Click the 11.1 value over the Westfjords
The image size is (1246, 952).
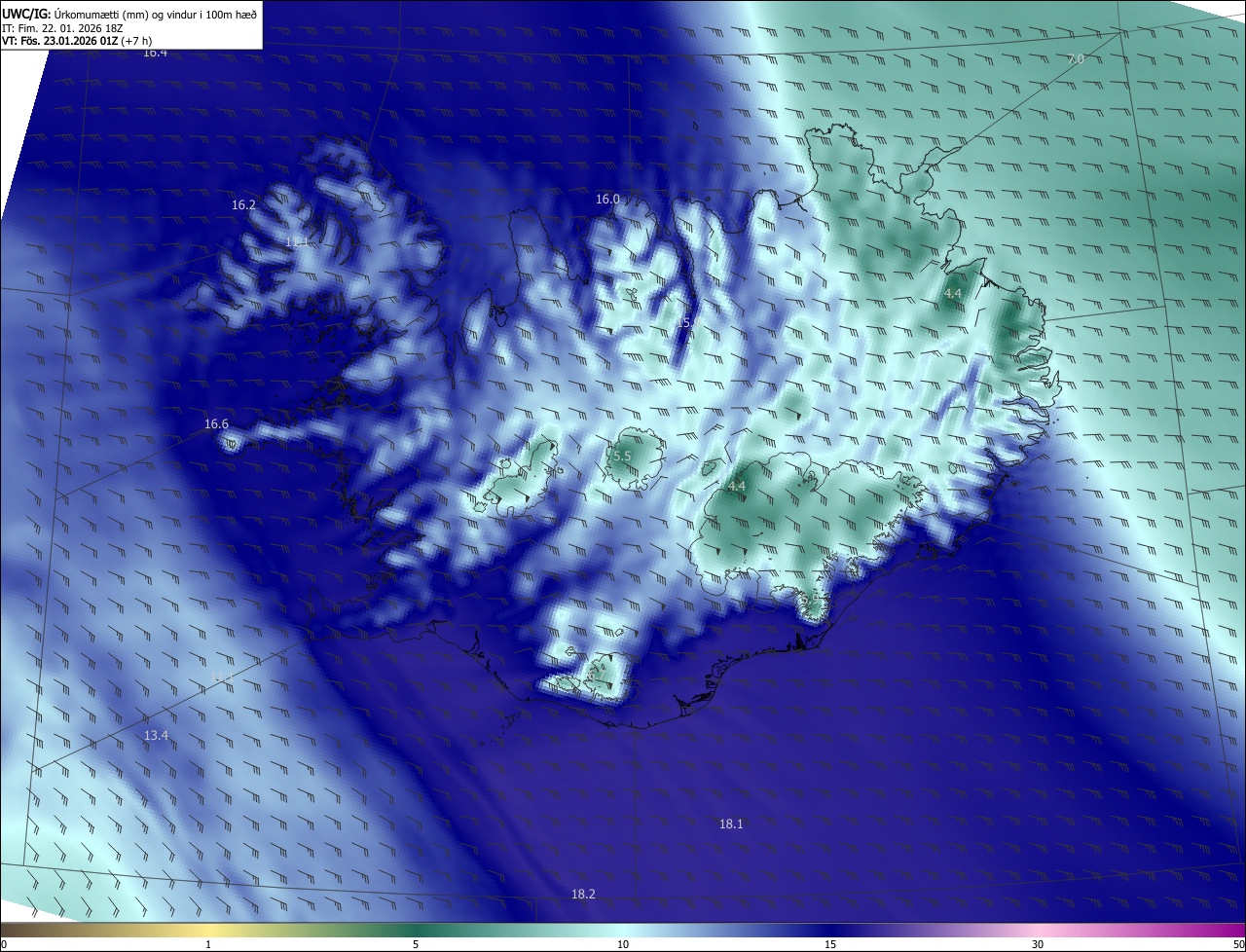pos(297,241)
